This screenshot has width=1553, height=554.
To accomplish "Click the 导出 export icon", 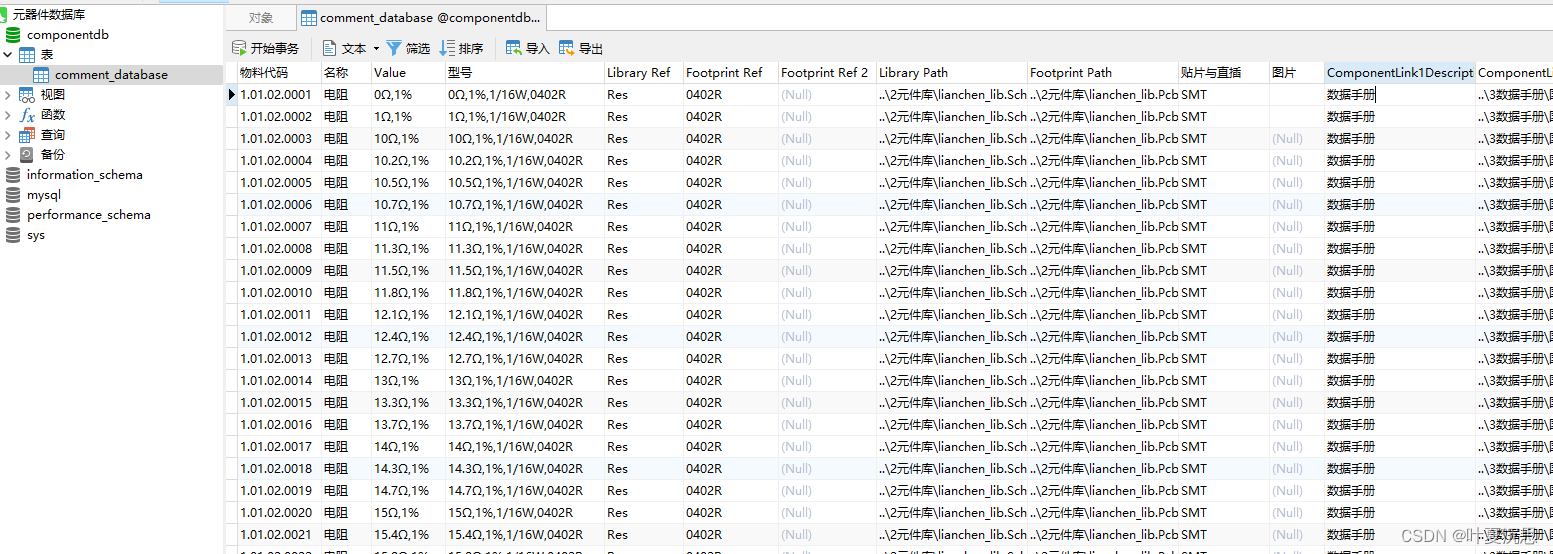I will pyautogui.click(x=567, y=48).
